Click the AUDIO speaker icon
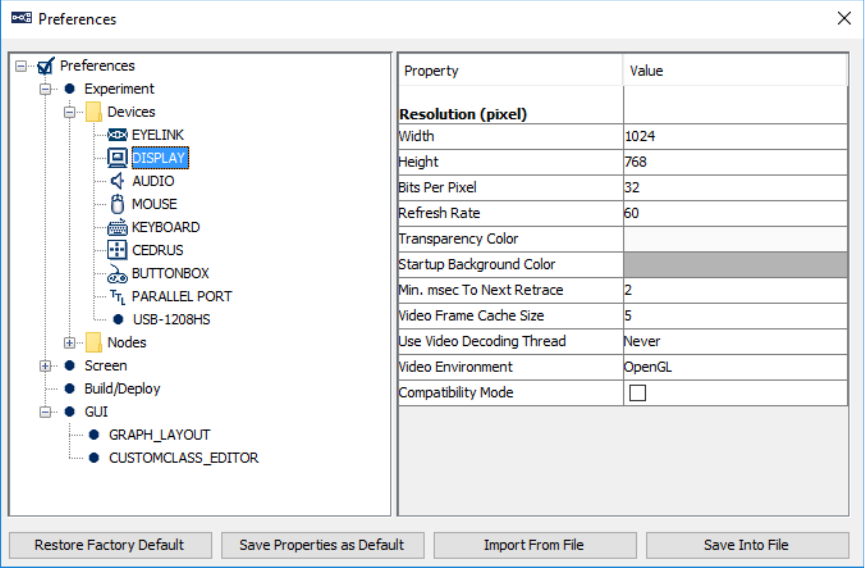Image resolution: width=865 pixels, height=568 pixels. 117,181
